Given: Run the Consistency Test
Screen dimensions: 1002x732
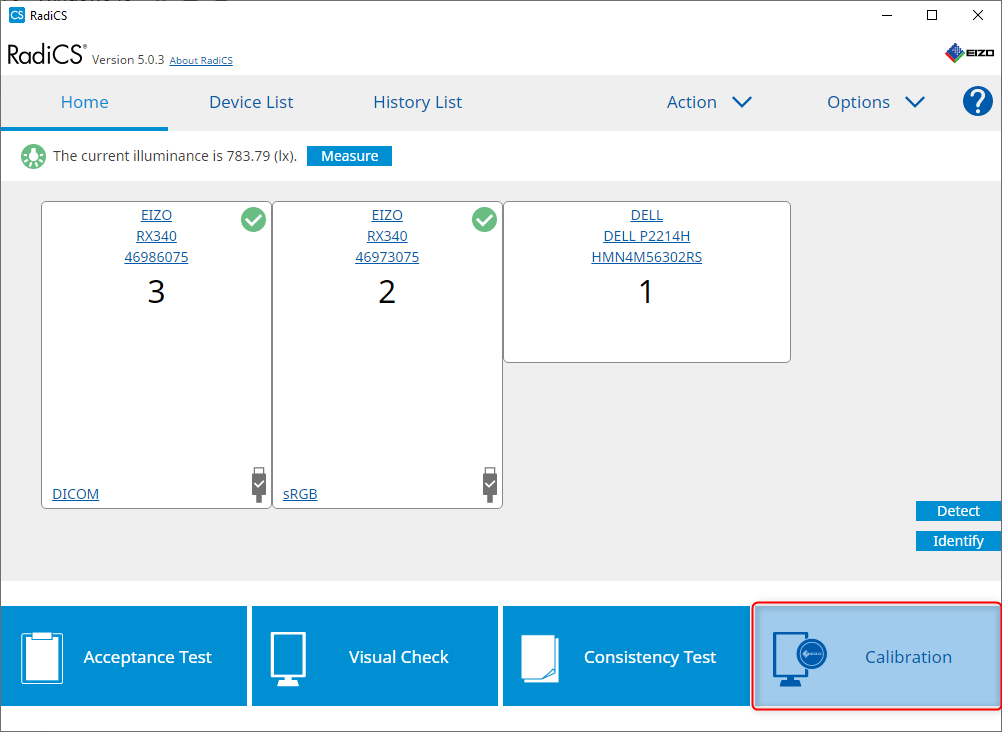Looking at the screenshot, I should point(626,656).
